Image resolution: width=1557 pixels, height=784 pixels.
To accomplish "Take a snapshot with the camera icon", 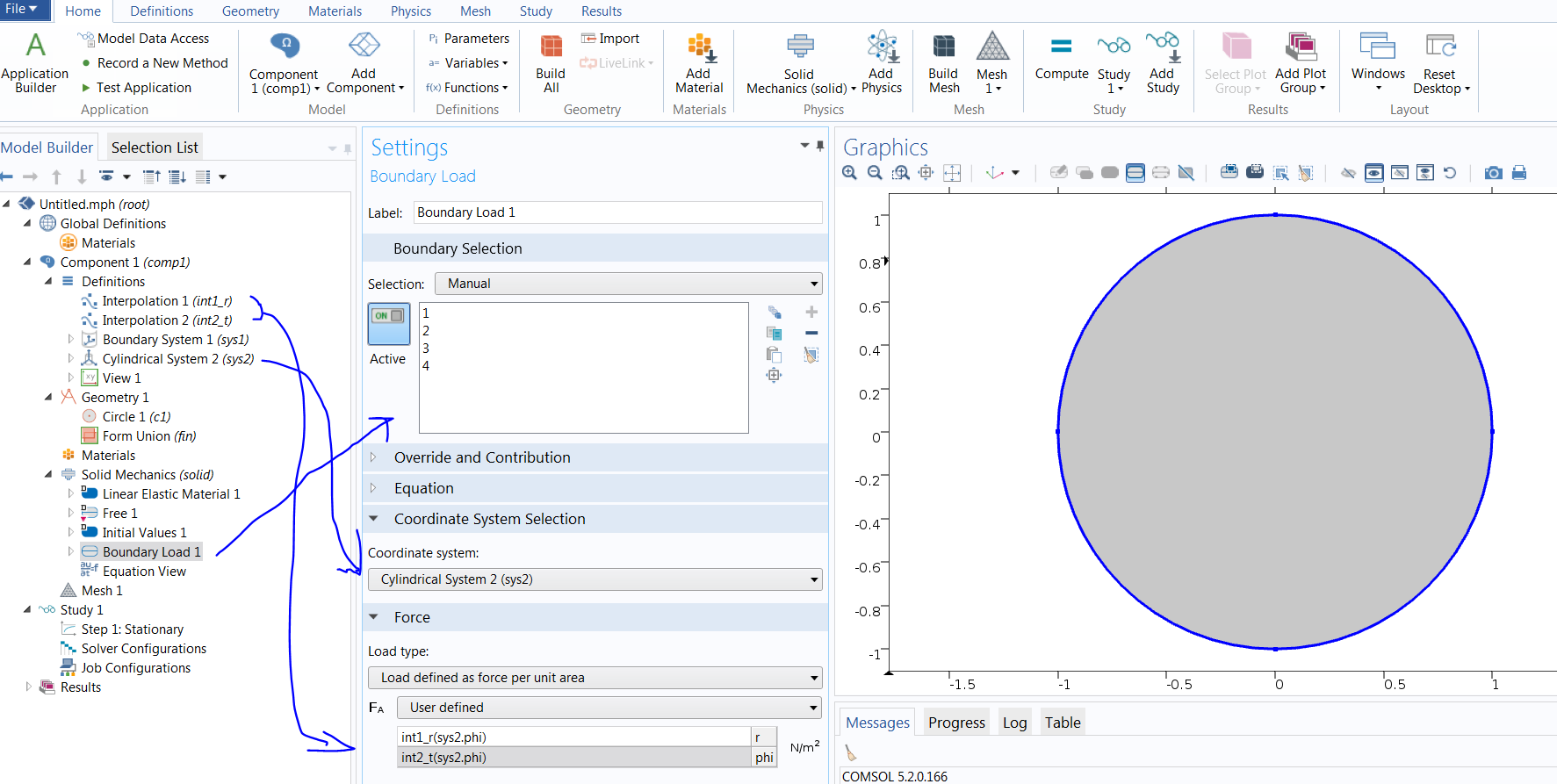I will (x=1493, y=173).
